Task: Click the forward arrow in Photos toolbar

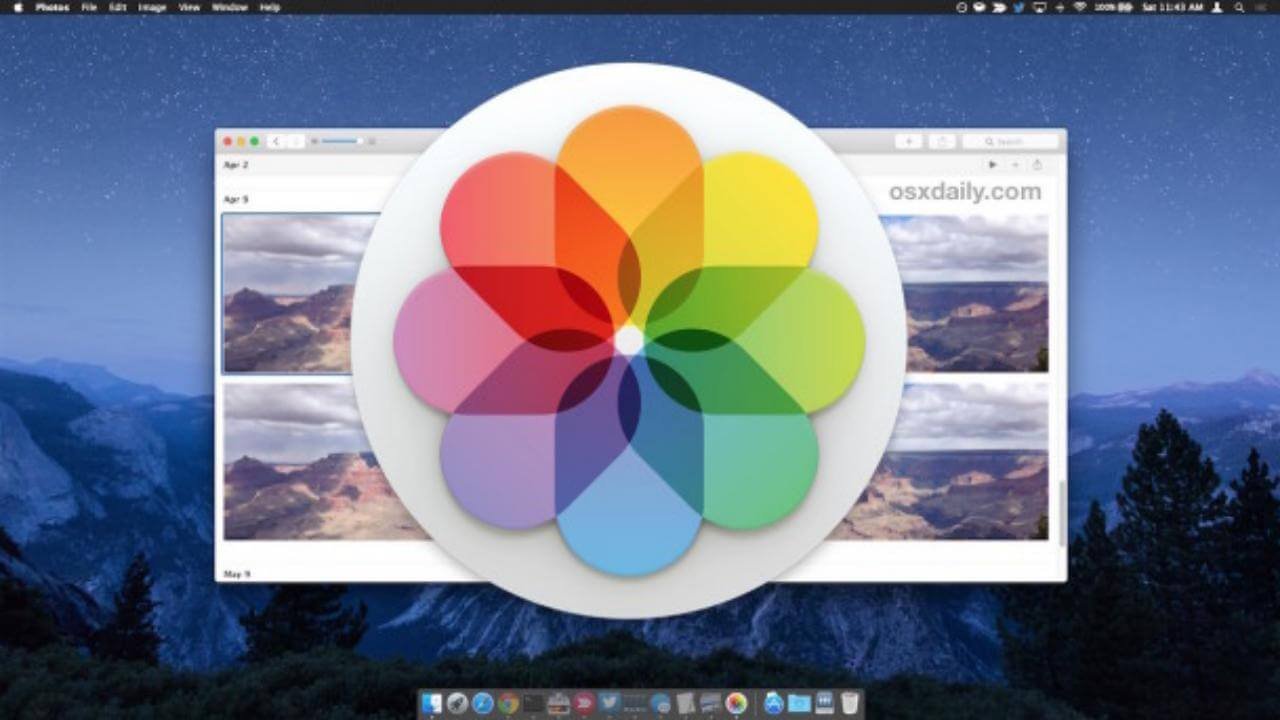Action: [x=296, y=142]
